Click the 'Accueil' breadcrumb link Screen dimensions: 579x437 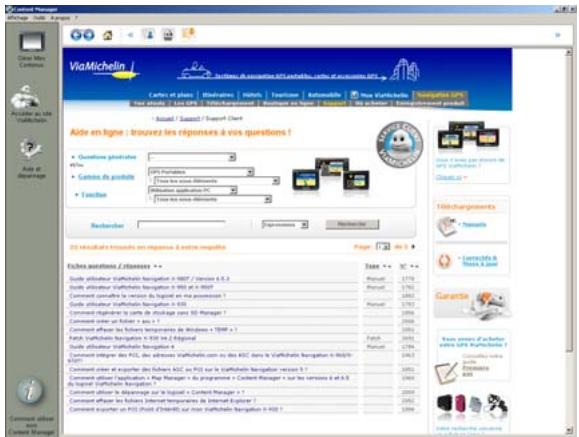coord(164,119)
